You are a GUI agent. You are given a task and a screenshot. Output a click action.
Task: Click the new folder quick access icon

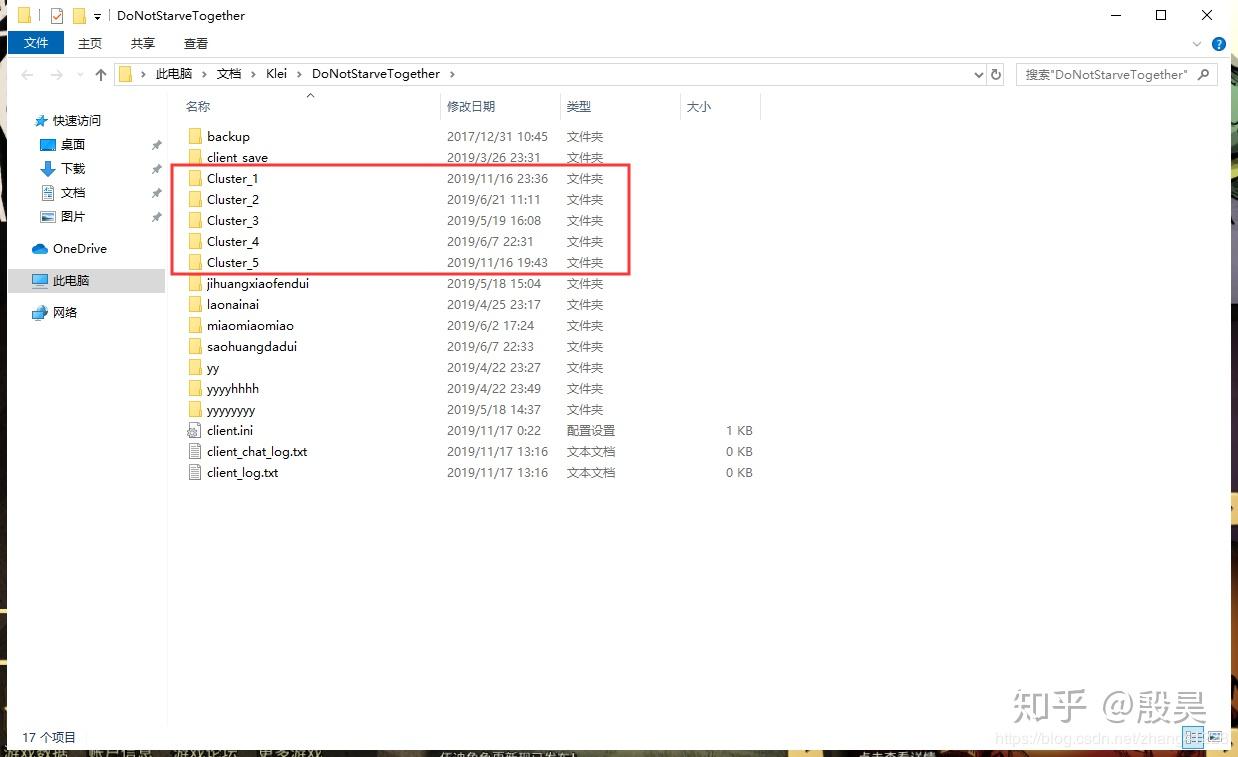pyautogui.click(x=79, y=15)
